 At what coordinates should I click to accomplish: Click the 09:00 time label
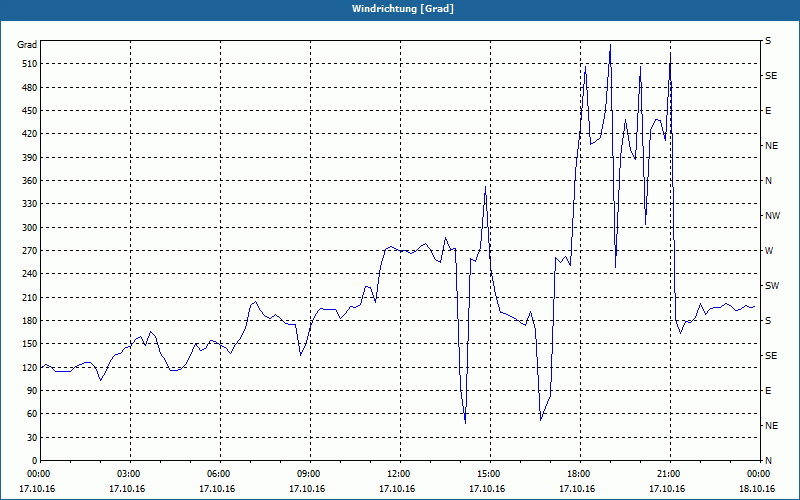[x=308, y=474]
